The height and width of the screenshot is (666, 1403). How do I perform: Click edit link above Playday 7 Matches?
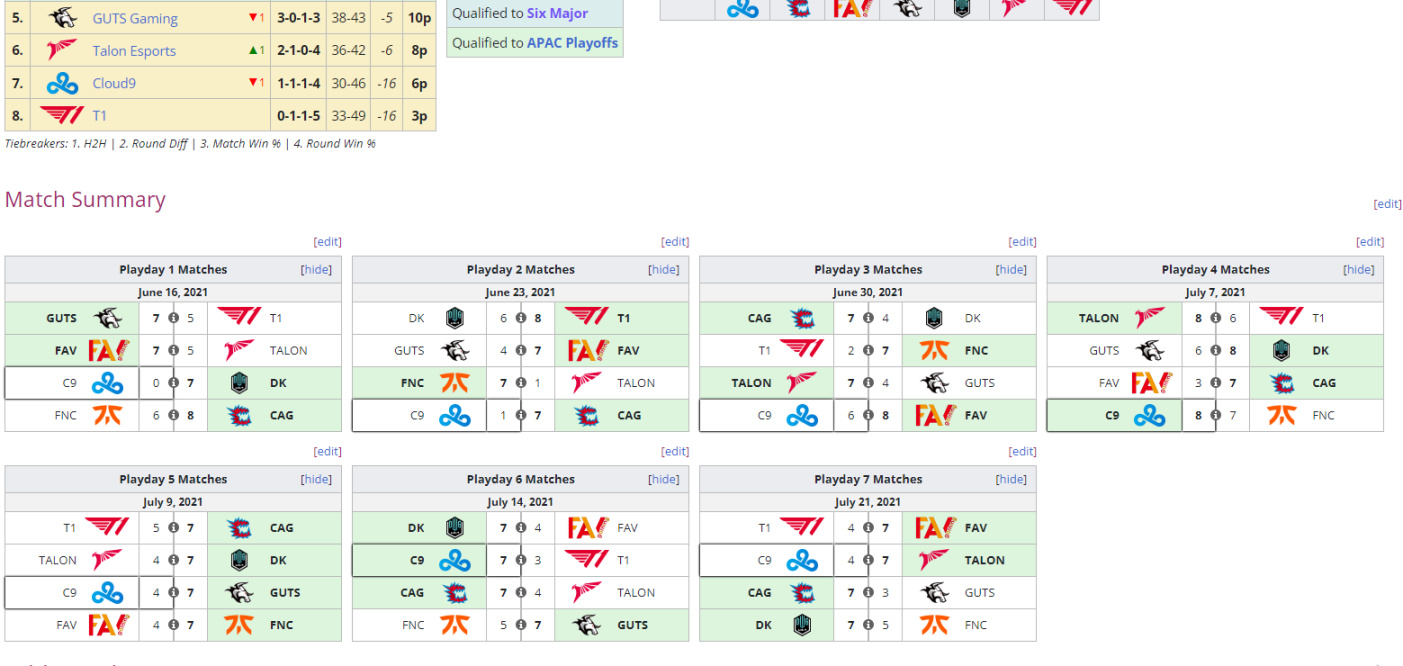1022,452
